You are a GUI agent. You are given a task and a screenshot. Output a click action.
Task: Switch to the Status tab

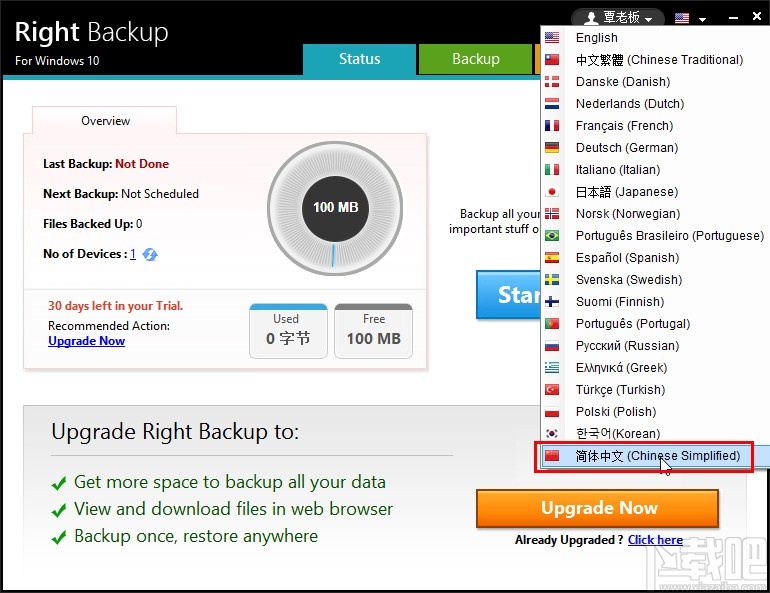(x=359, y=59)
